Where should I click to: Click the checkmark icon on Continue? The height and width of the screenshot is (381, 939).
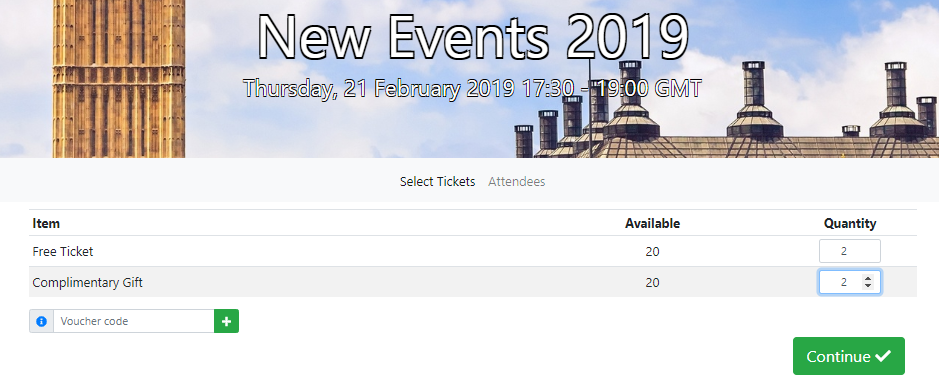click(x=883, y=356)
